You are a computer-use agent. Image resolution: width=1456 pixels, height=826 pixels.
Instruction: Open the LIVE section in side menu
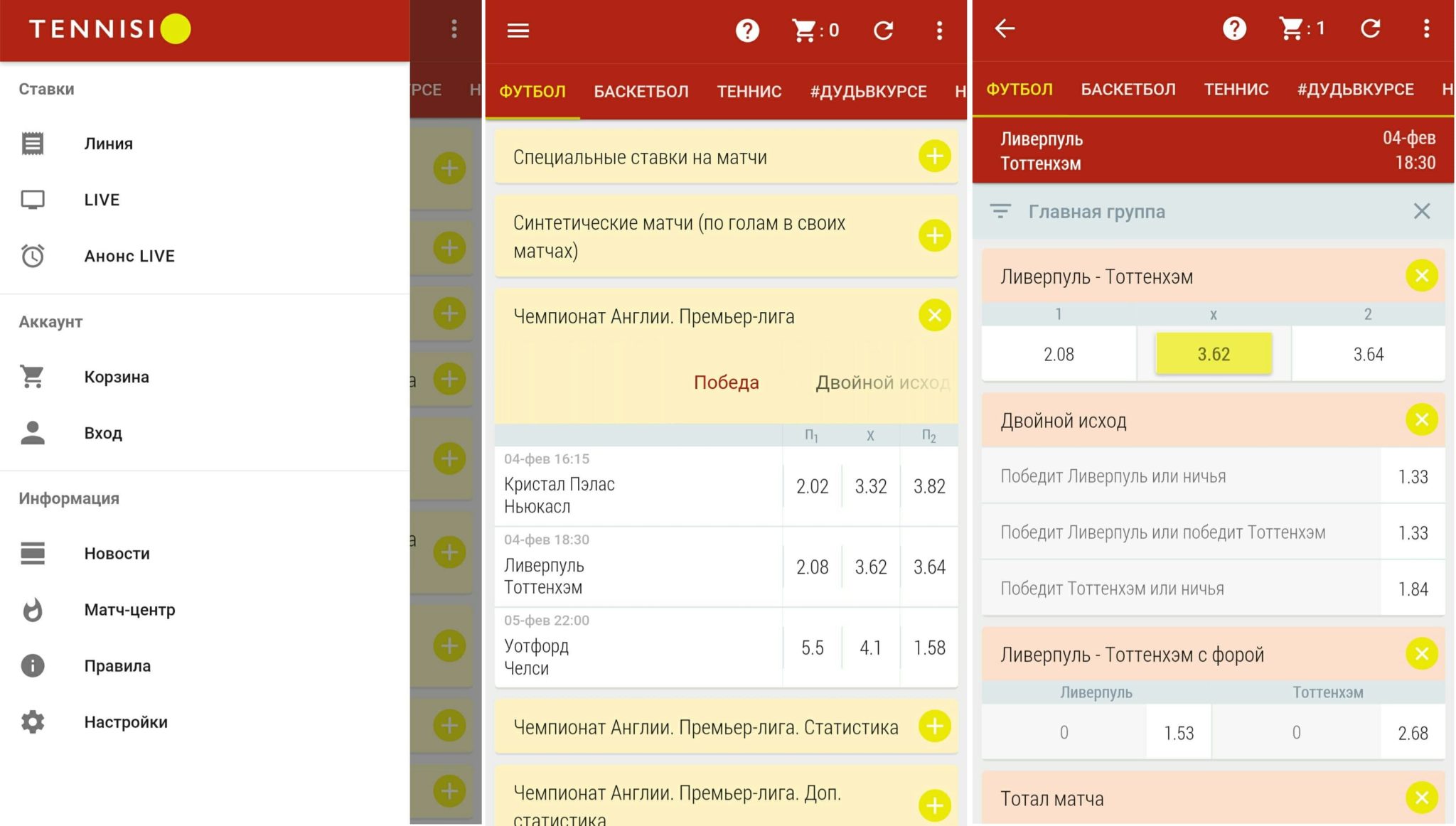[x=205, y=200]
